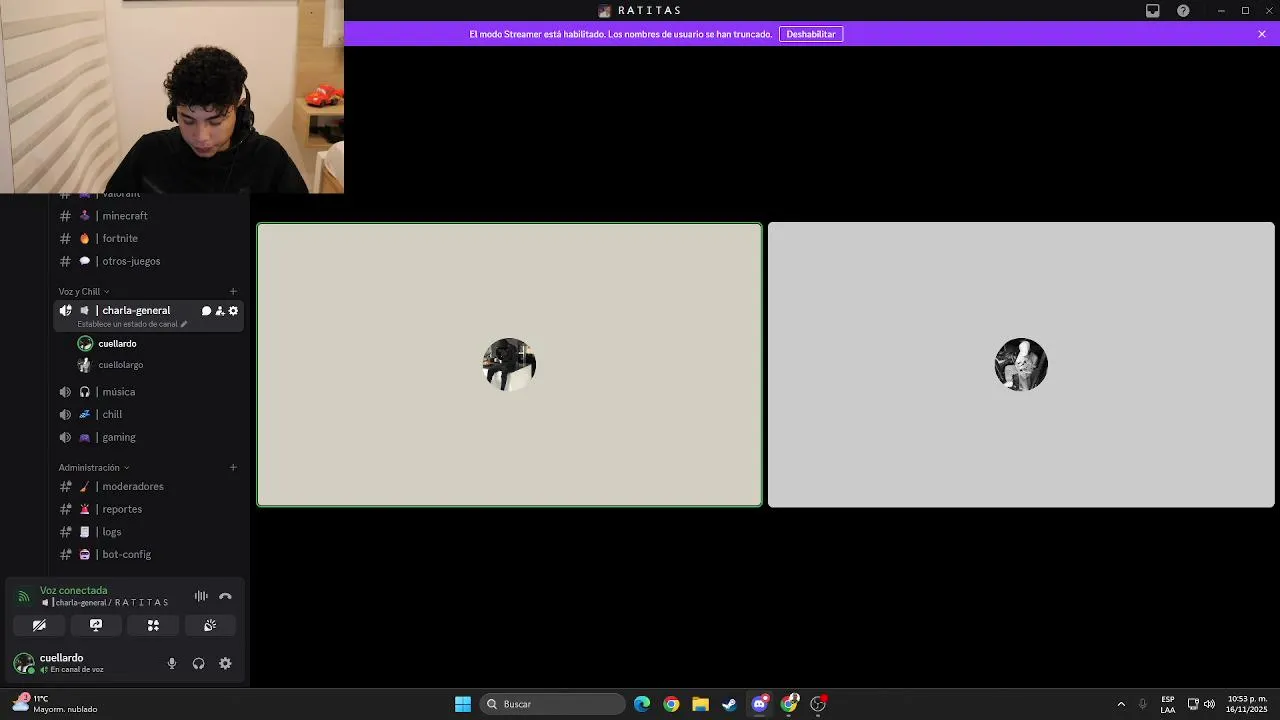This screenshot has height=720, width=1280.
Task: Open File Explorer from taskbar
Action: click(x=700, y=704)
